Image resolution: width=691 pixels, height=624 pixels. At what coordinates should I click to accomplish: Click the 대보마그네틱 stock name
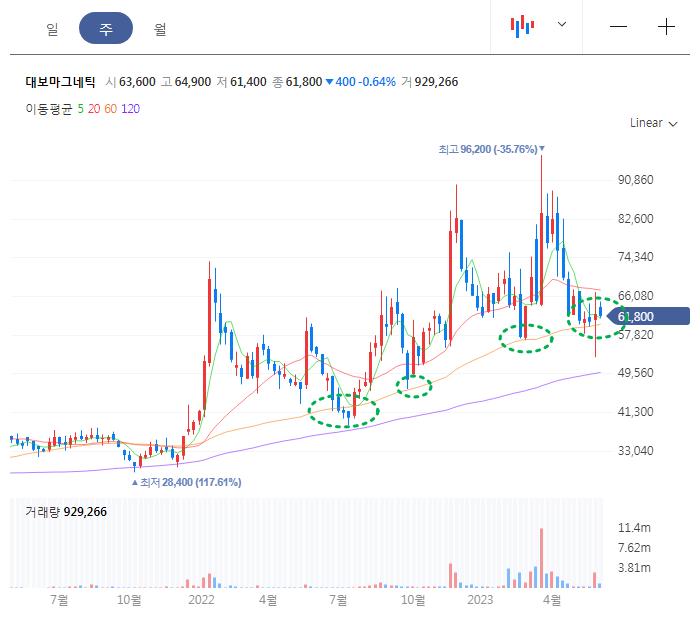click(x=60, y=82)
